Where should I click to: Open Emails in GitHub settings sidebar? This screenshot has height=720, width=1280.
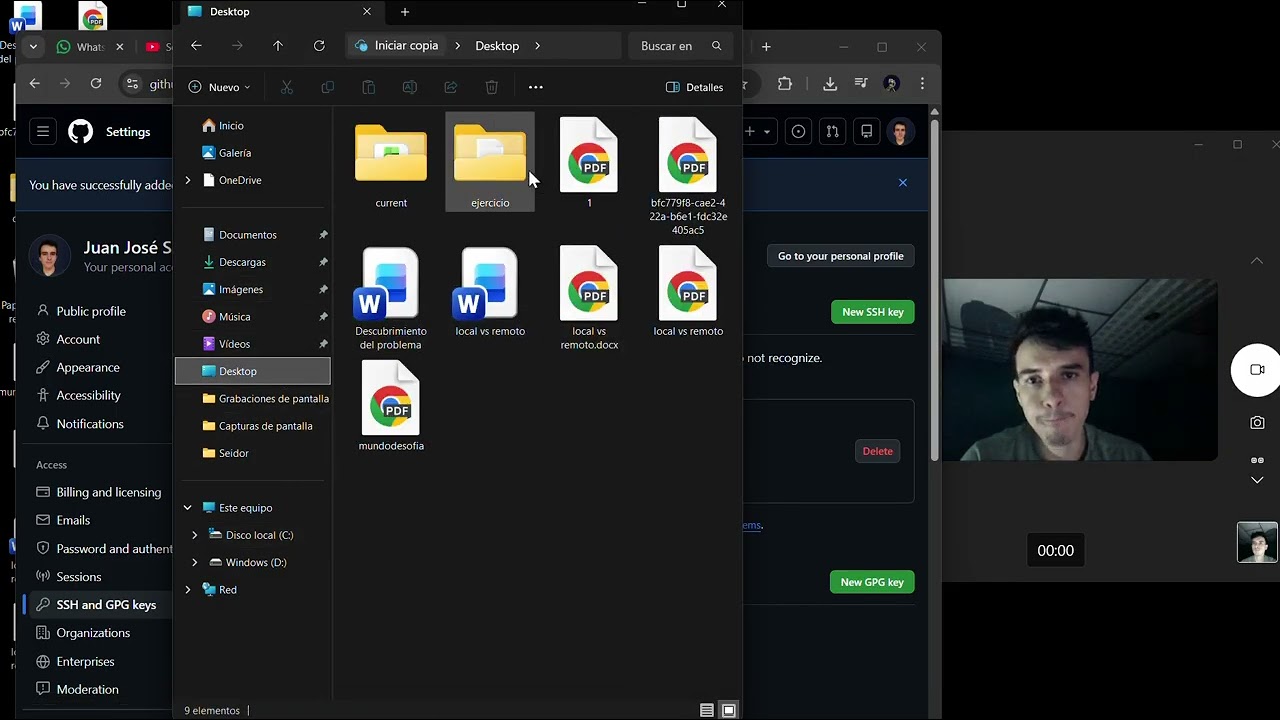tap(73, 520)
